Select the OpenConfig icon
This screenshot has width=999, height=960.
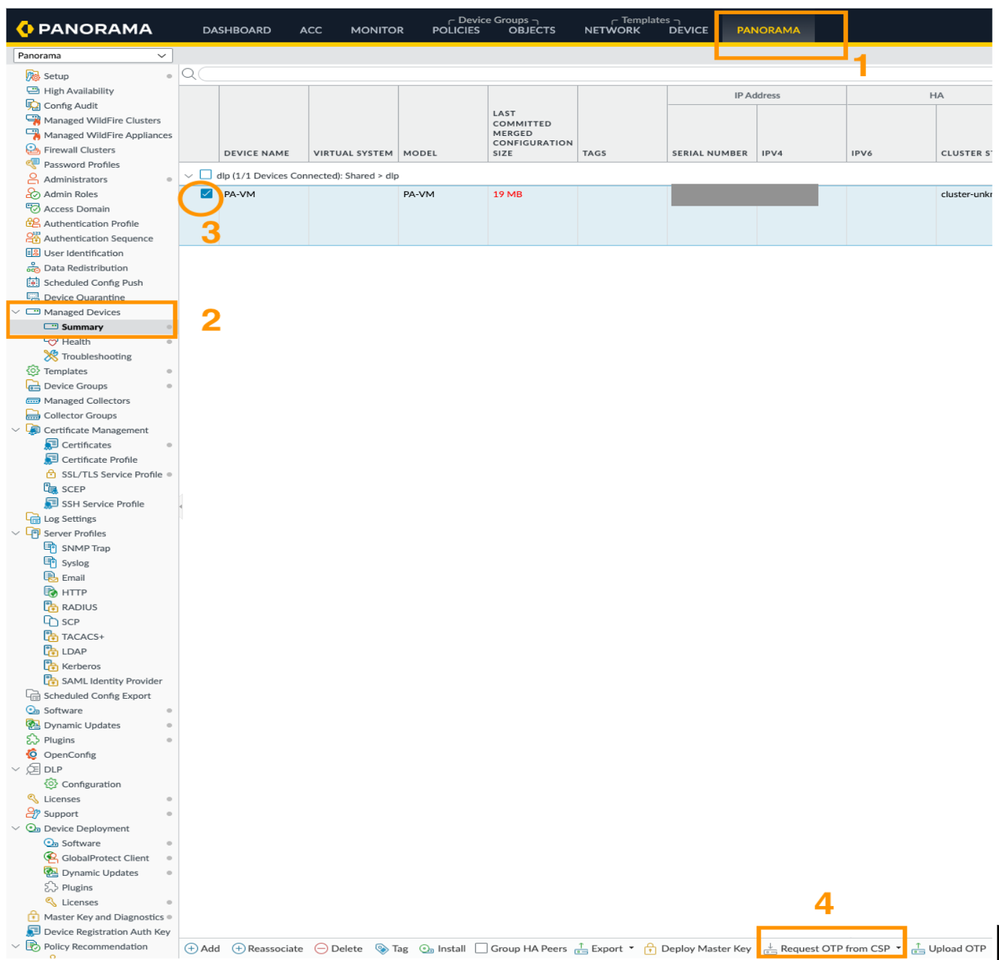tap(32, 754)
